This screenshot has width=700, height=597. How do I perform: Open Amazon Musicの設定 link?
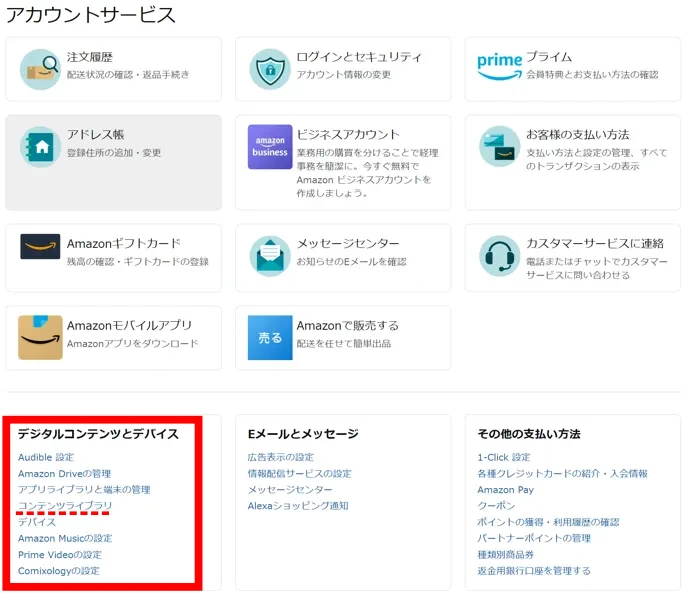(x=65, y=538)
